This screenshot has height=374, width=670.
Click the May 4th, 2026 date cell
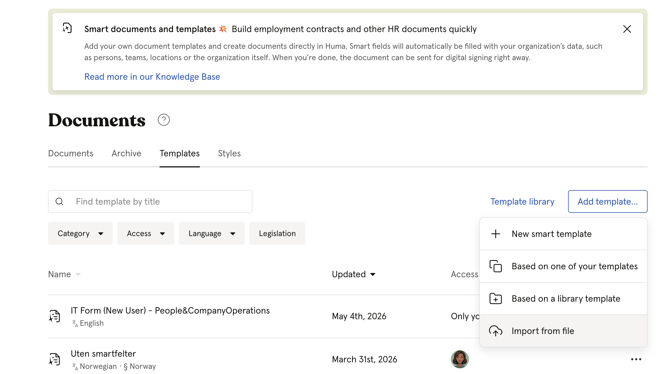(x=359, y=316)
